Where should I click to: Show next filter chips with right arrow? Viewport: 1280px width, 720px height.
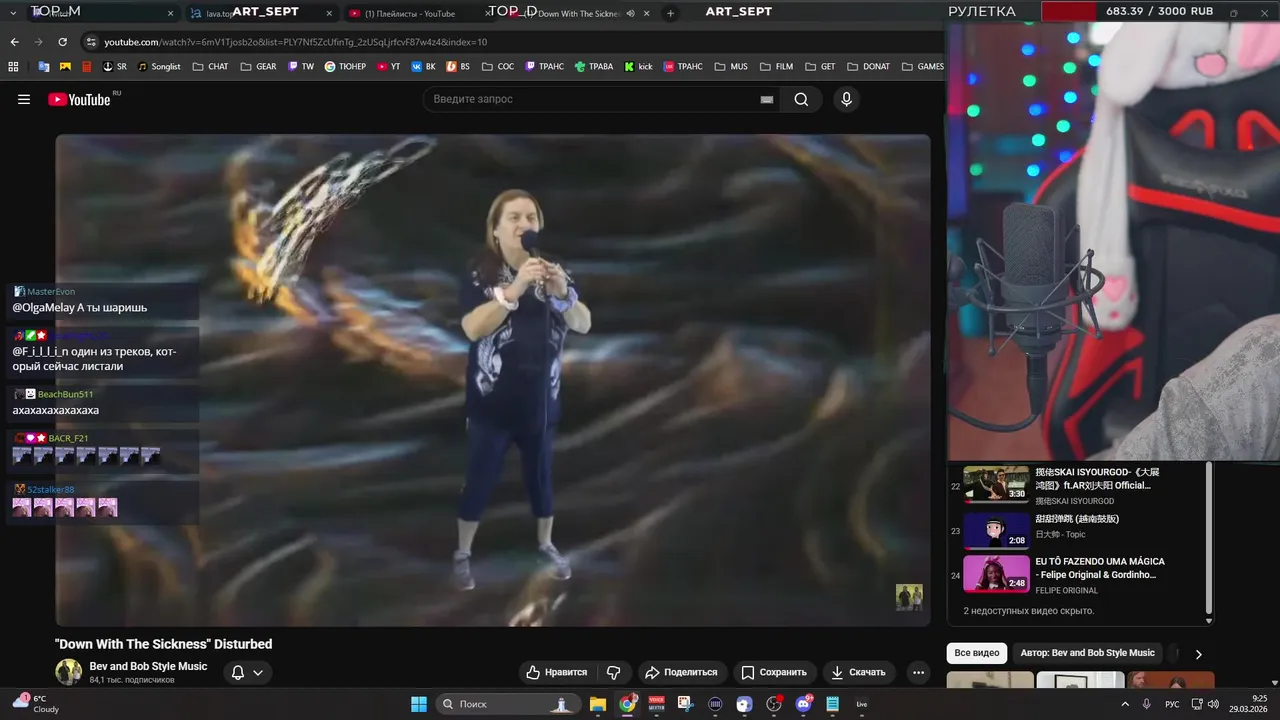coord(1198,653)
